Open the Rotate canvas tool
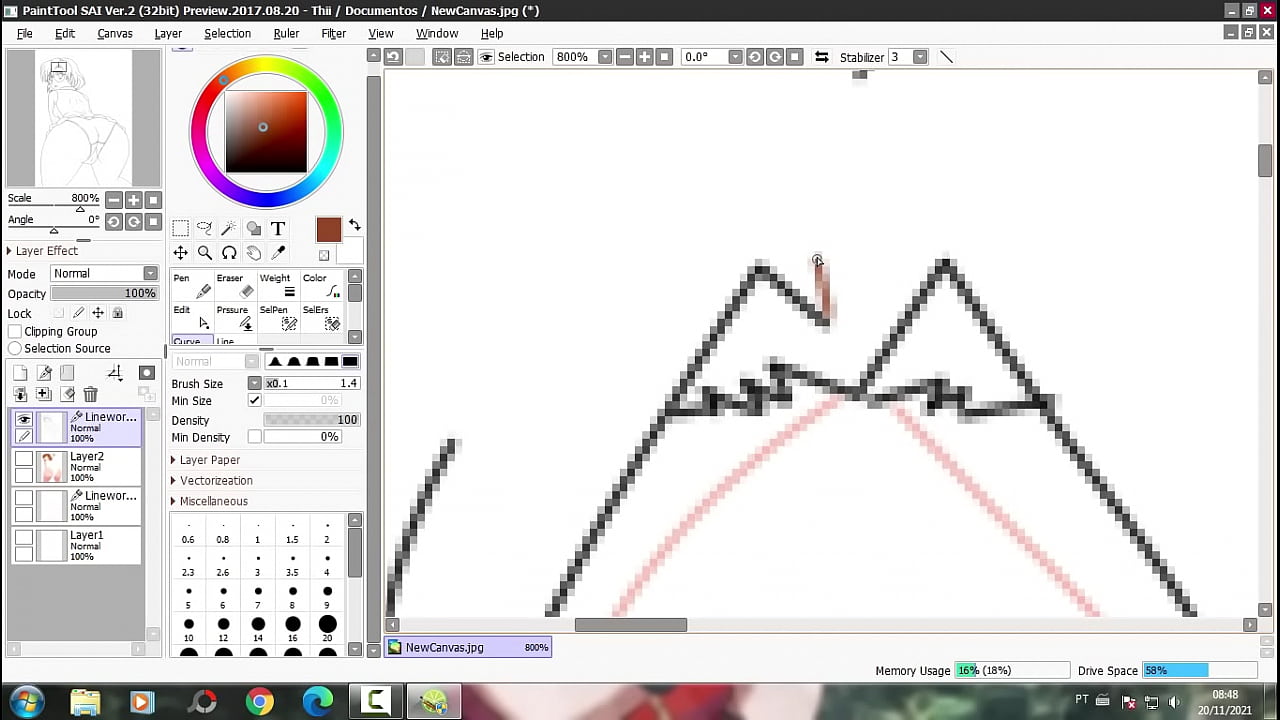The height and width of the screenshot is (720, 1280). click(x=229, y=252)
